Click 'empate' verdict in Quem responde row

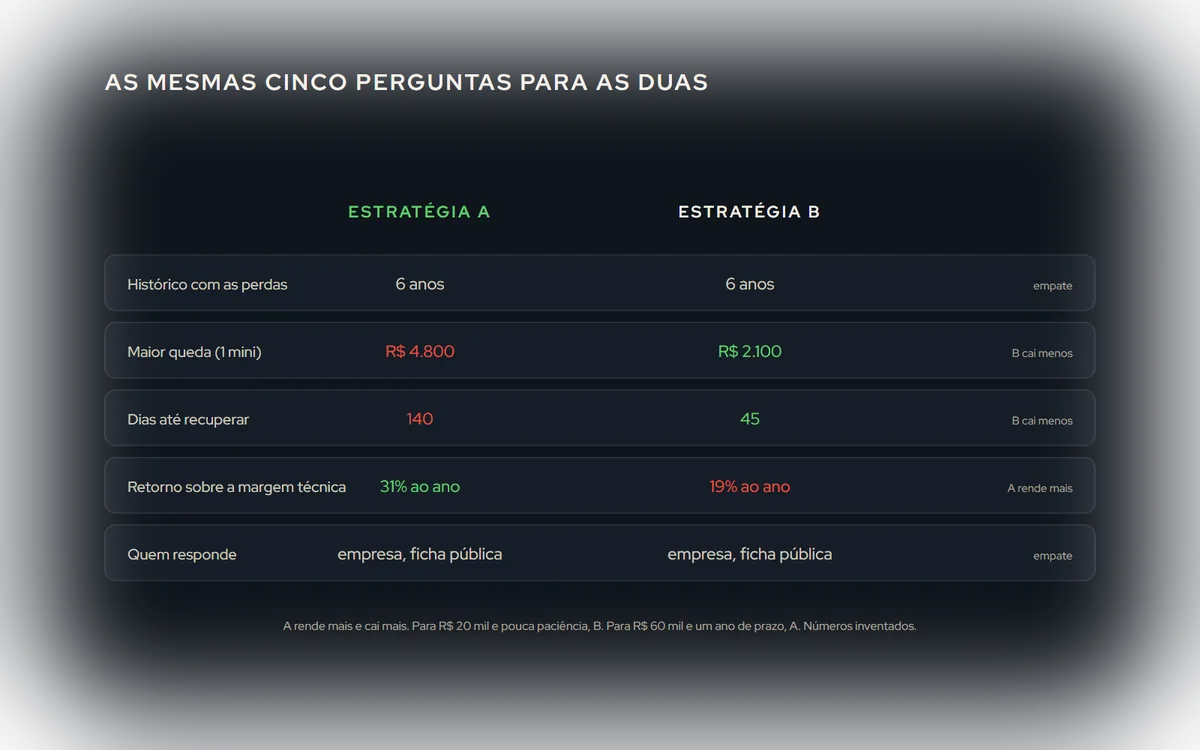[1053, 556]
